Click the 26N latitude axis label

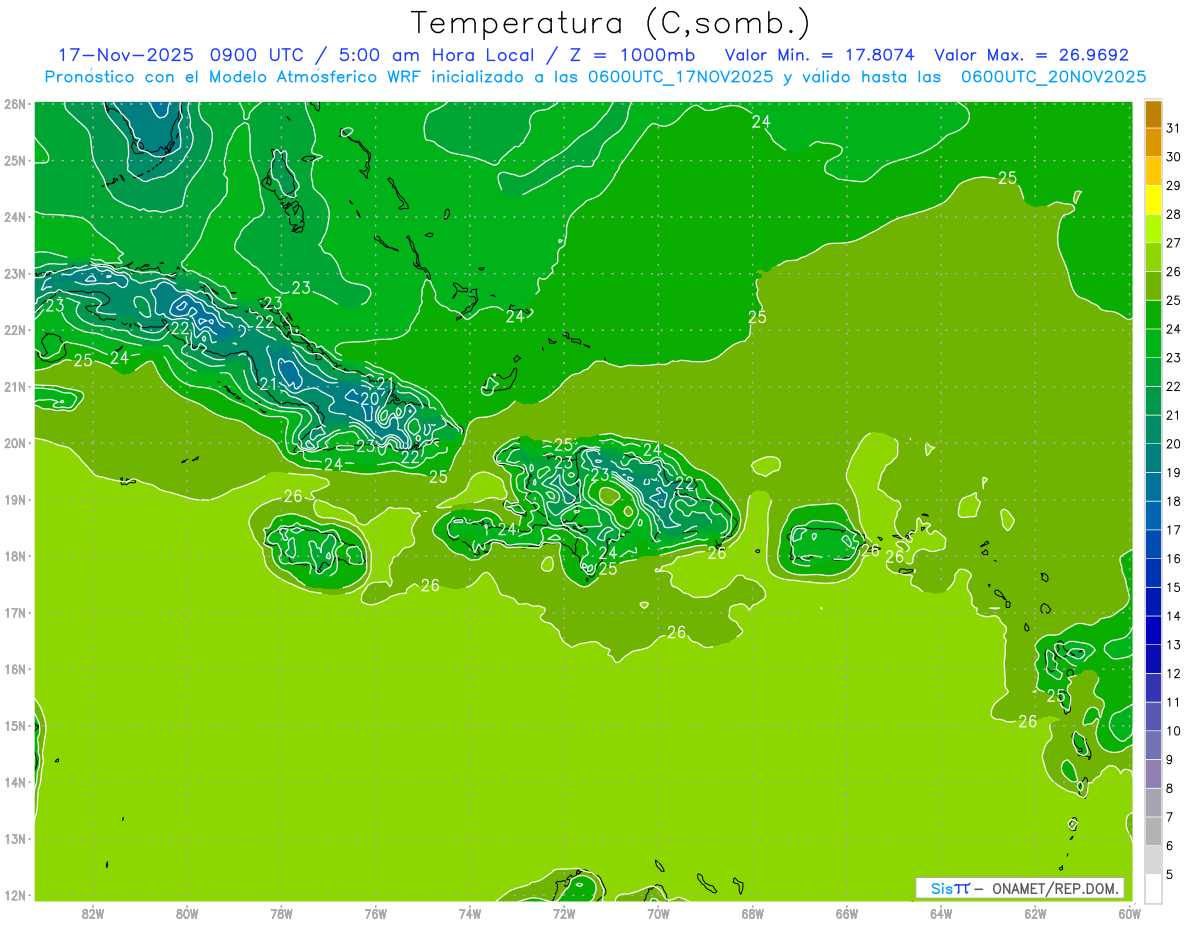tap(15, 104)
